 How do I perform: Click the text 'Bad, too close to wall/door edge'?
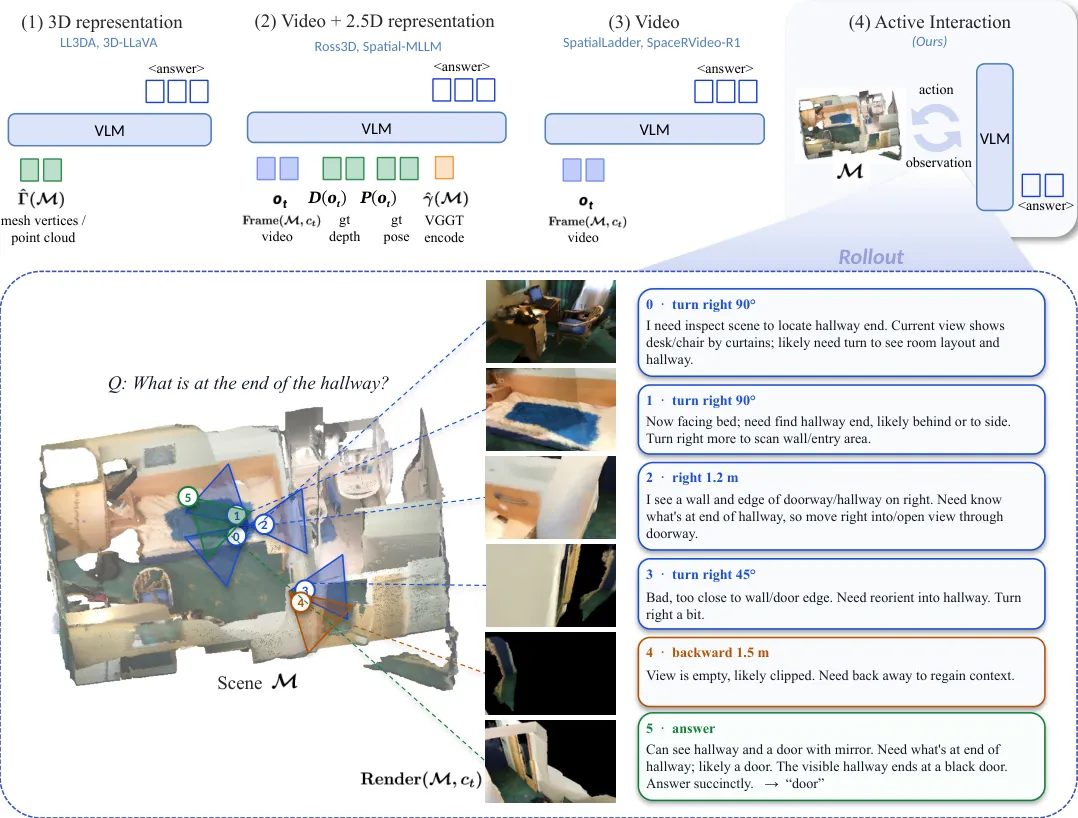(738, 597)
